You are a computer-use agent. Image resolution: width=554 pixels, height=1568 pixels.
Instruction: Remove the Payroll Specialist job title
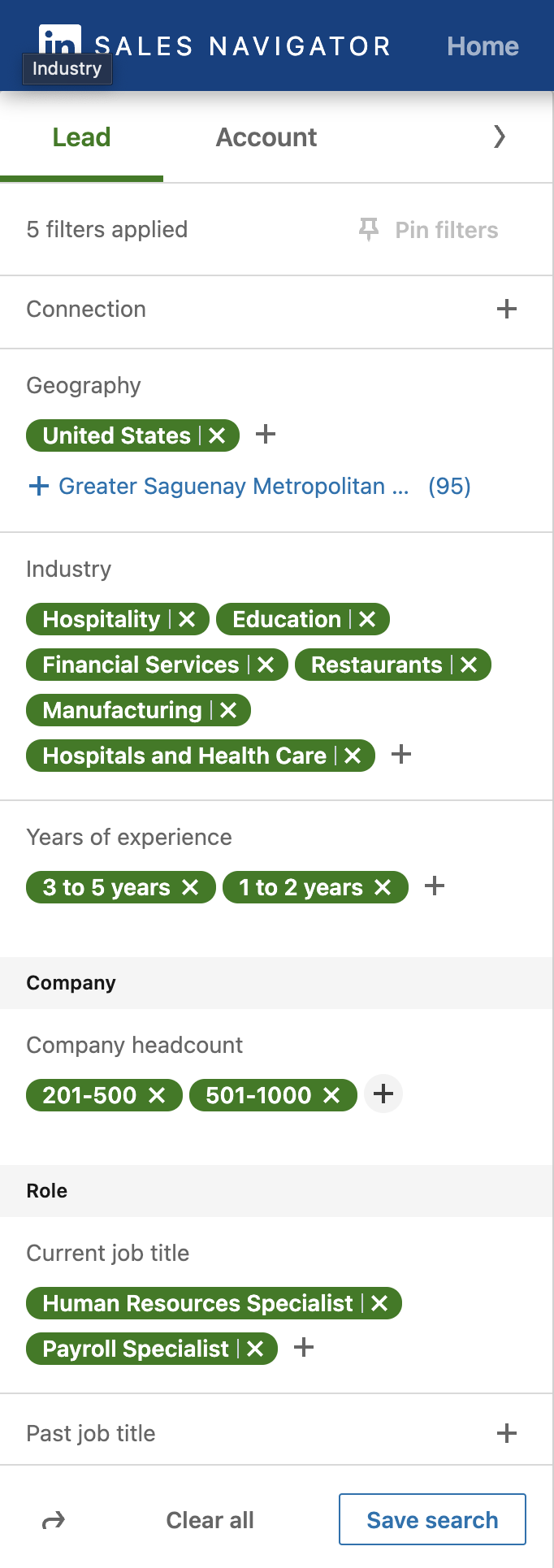click(x=255, y=1349)
